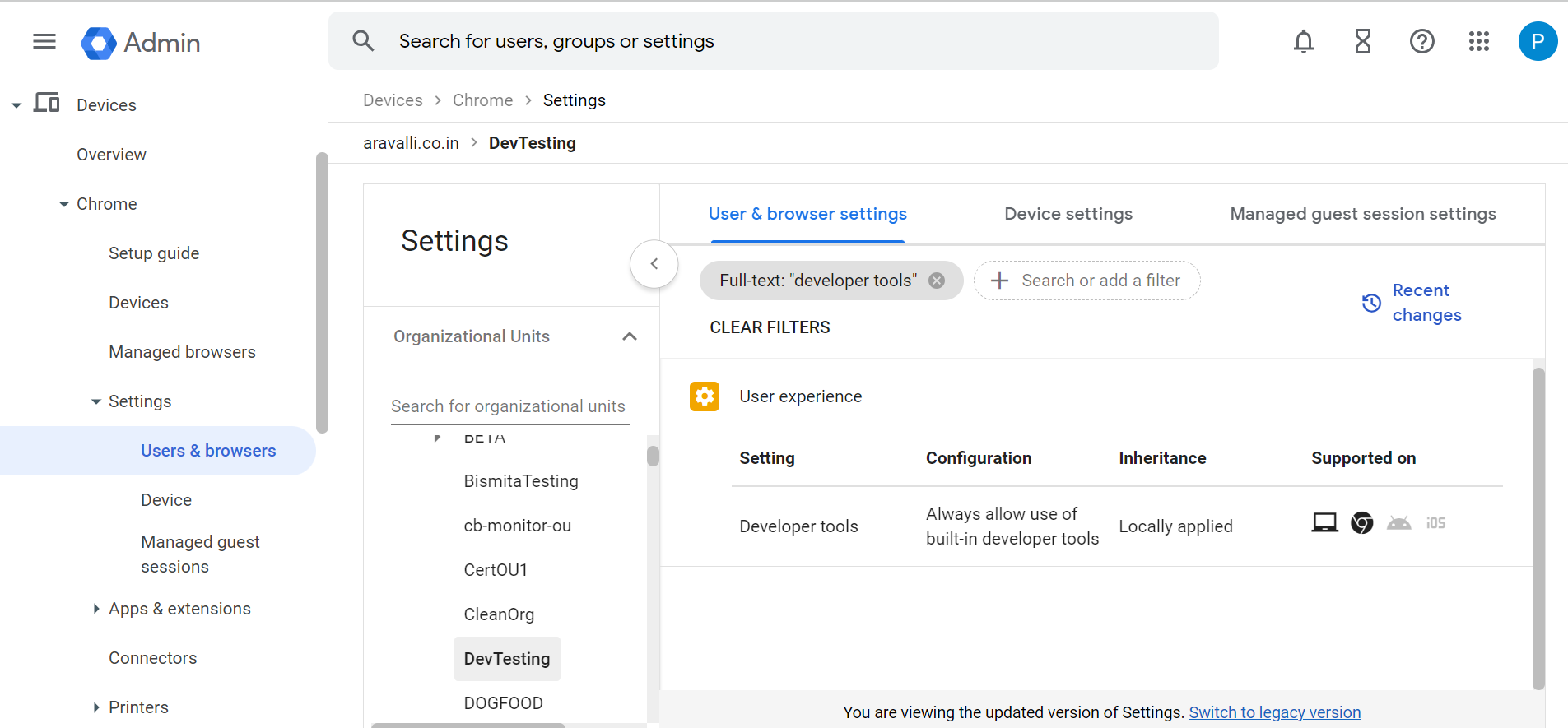Click the Android supported icon

pos(1399,523)
